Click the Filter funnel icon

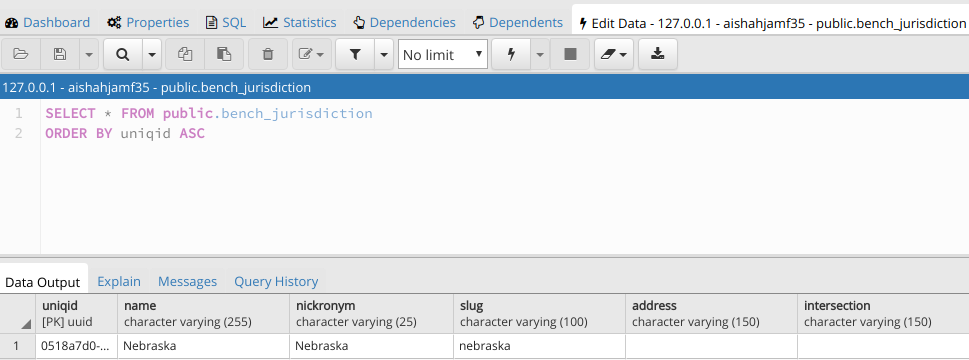(x=355, y=54)
